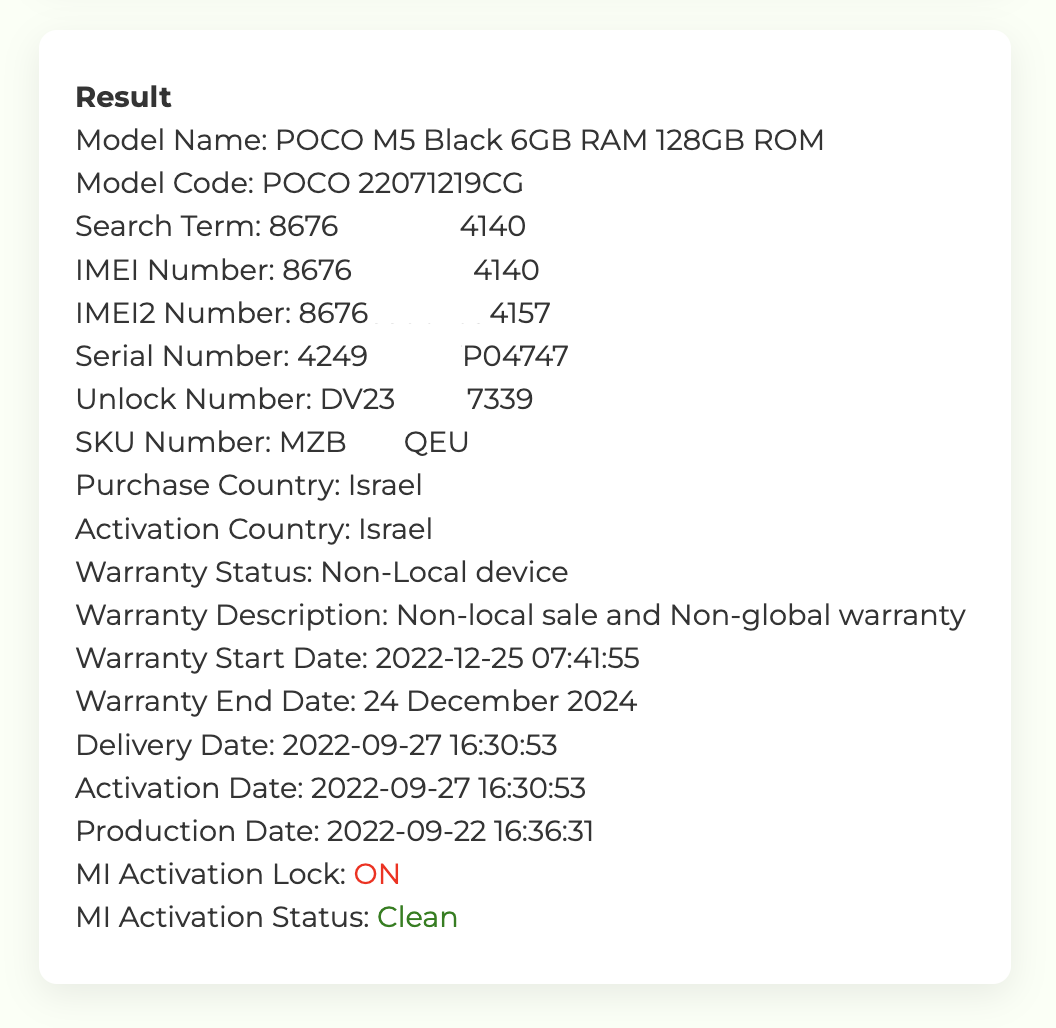The width and height of the screenshot is (1056, 1028).
Task: Click the SKU Number line
Action: (272, 443)
